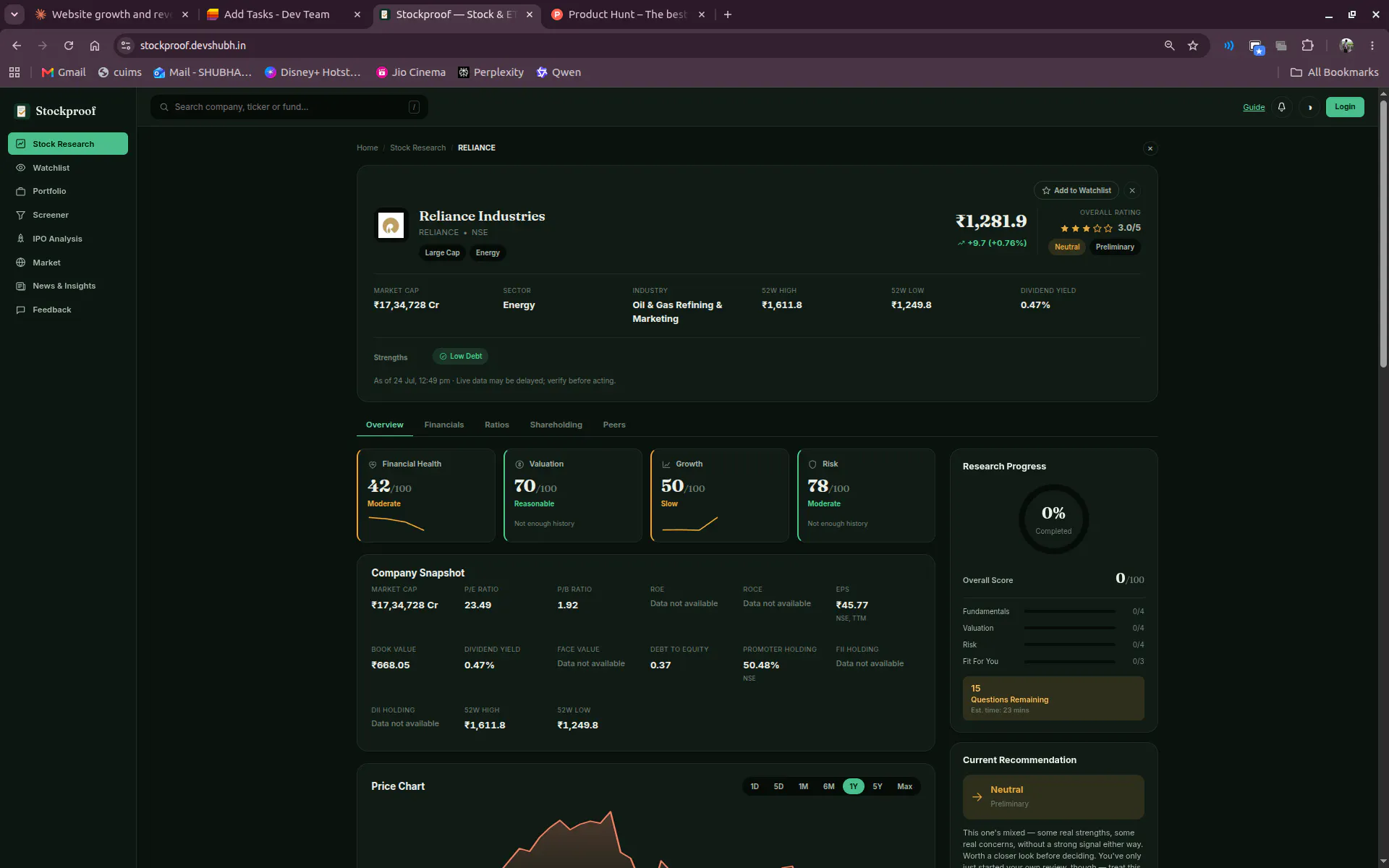Close the Reliance Industries card
Screen dimensions: 1389x868
pyautogui.click(x=1132, y=190)
